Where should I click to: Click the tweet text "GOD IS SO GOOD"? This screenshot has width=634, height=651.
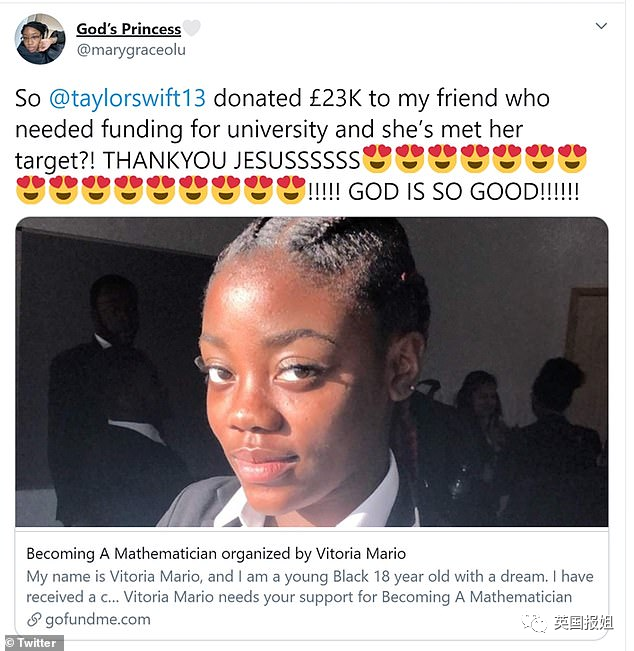tap(444, 192)
